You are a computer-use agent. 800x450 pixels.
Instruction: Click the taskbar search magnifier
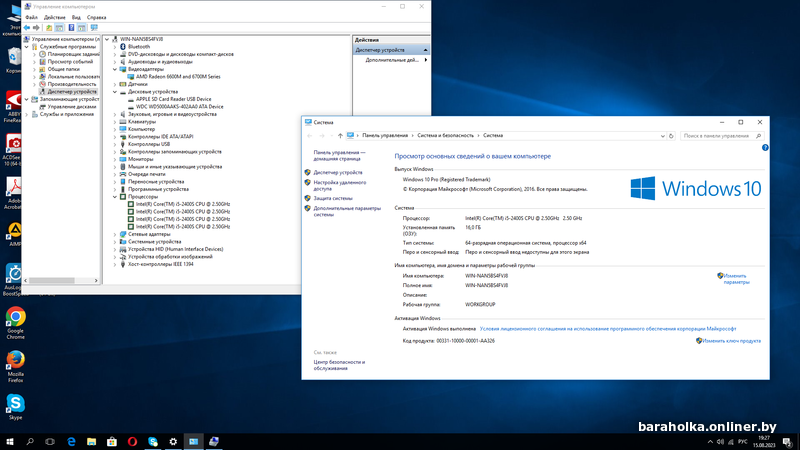30,442
